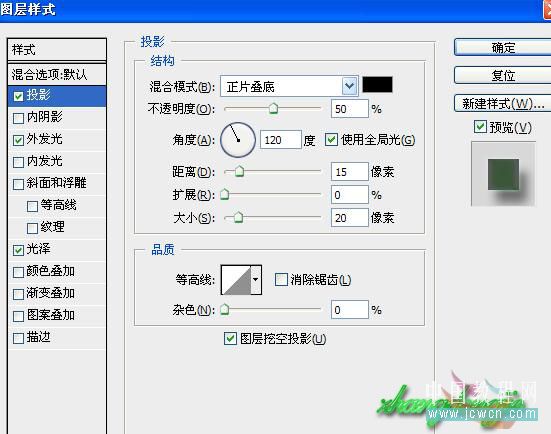Uncheck the 光泽 checkbox
Viewport: 551px width, 434px height.
click(x=18, y=250)
